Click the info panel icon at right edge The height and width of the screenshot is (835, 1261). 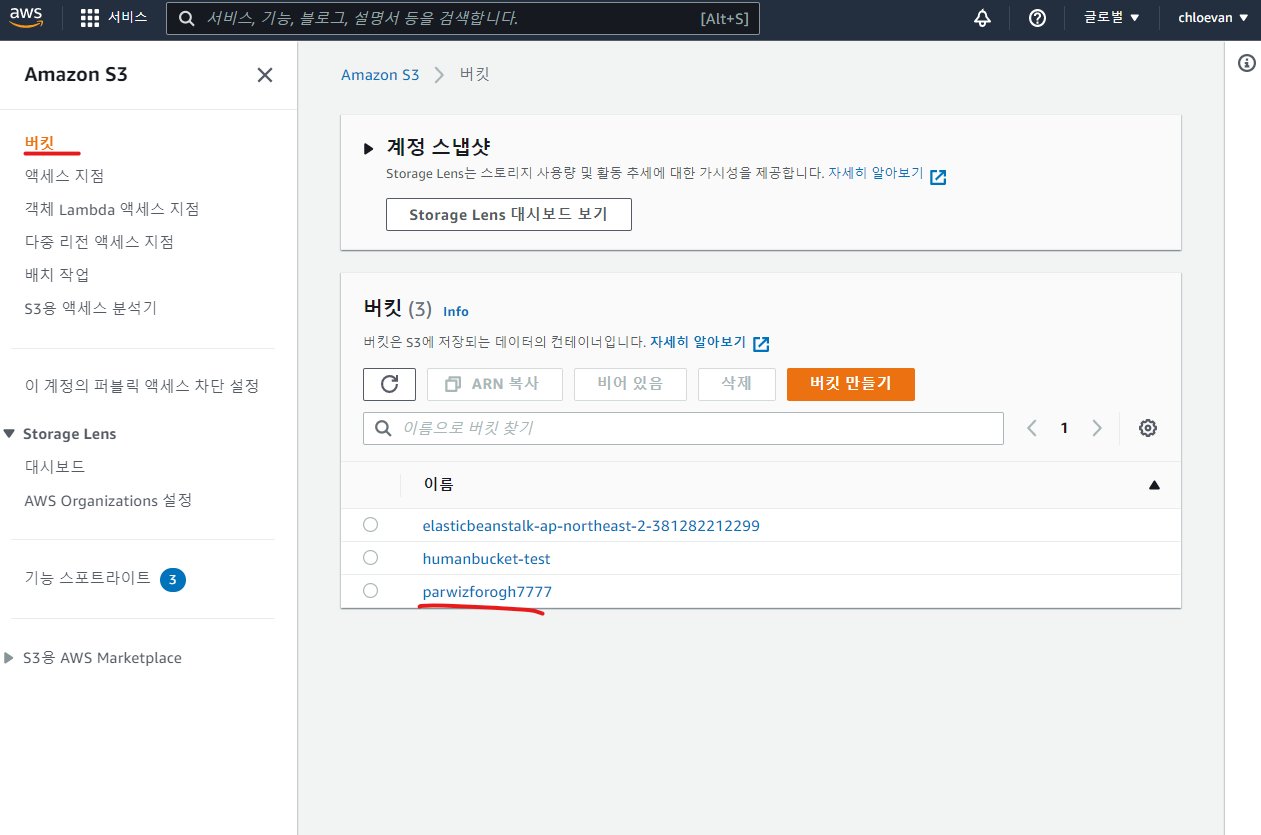click(x=1246, y=63)
